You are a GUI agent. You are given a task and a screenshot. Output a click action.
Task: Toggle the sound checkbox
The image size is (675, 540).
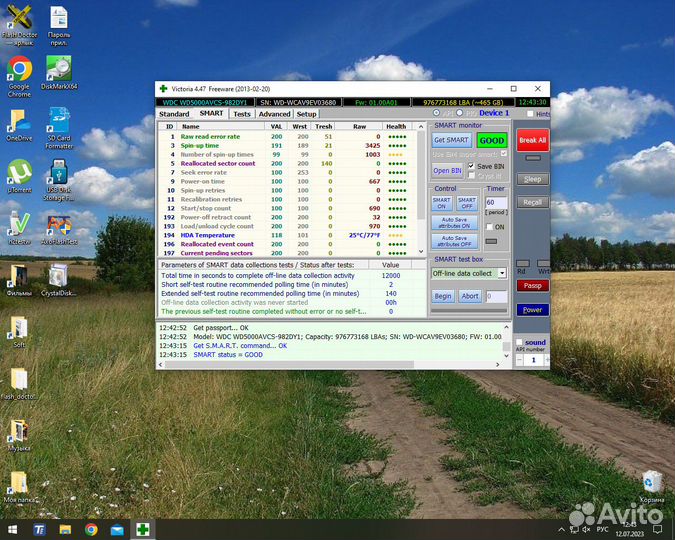(x=520, y=342)
